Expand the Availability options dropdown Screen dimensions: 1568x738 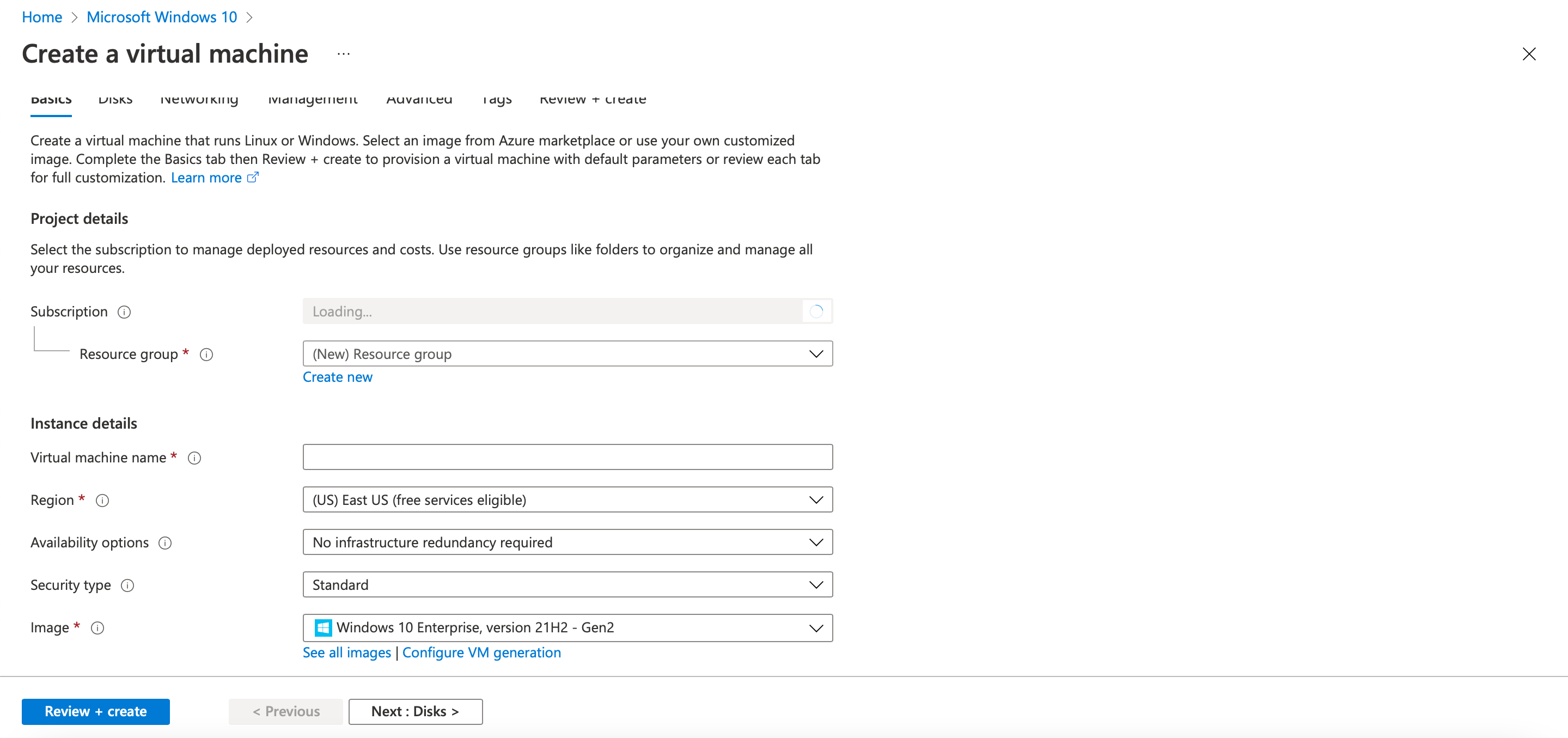816,542
